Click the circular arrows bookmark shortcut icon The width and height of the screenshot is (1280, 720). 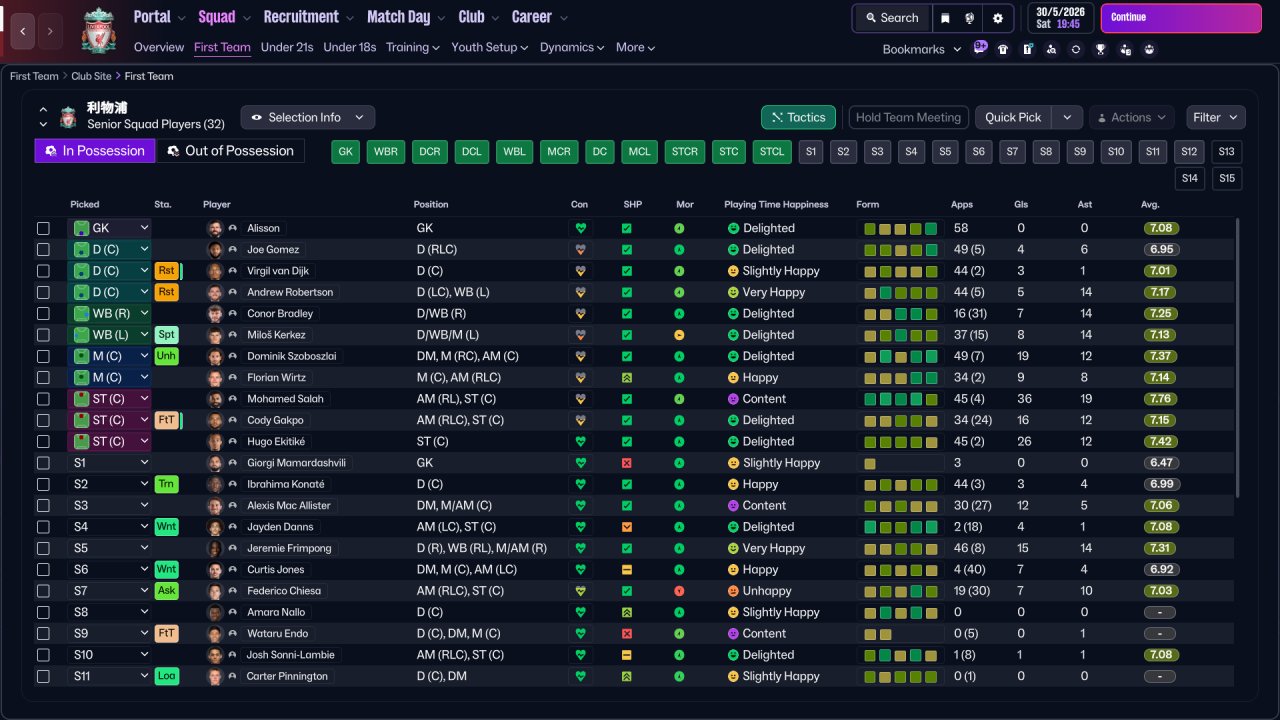(x=1076, y=48)
